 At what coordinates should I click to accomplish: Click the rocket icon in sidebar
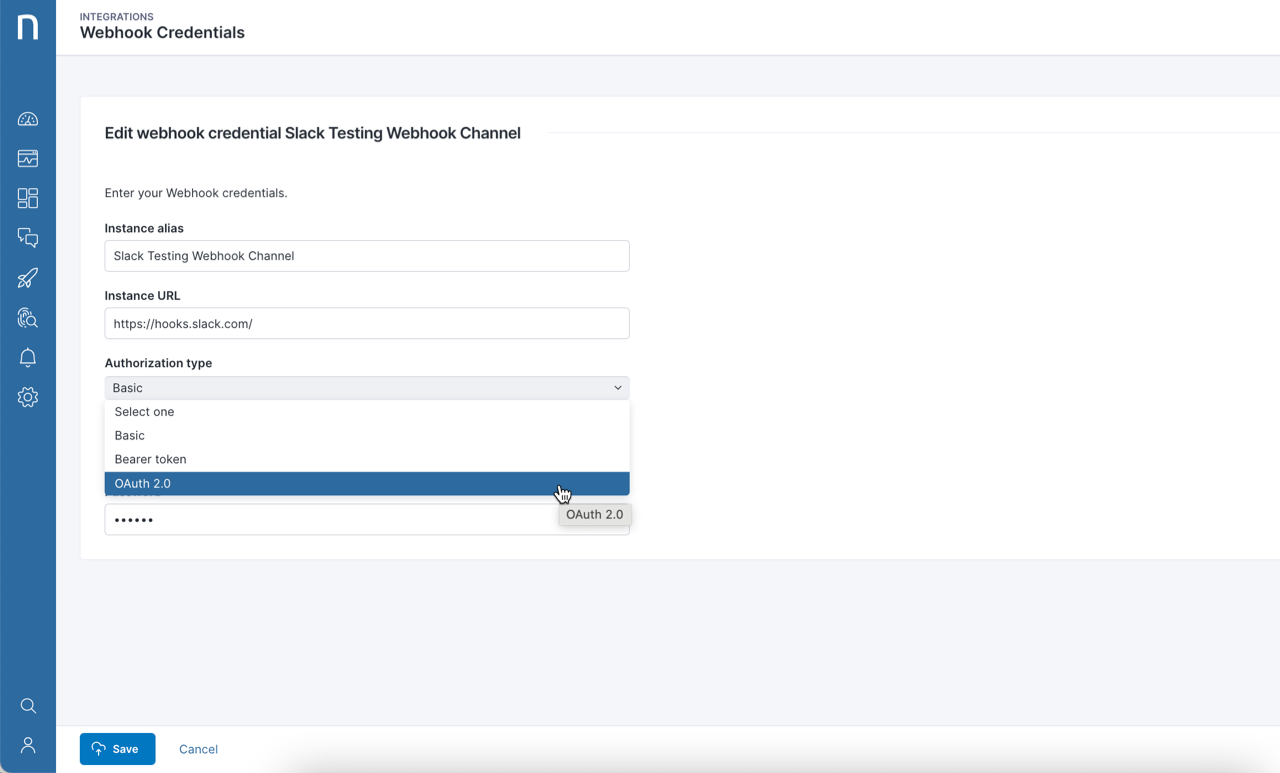pos(27,278)
